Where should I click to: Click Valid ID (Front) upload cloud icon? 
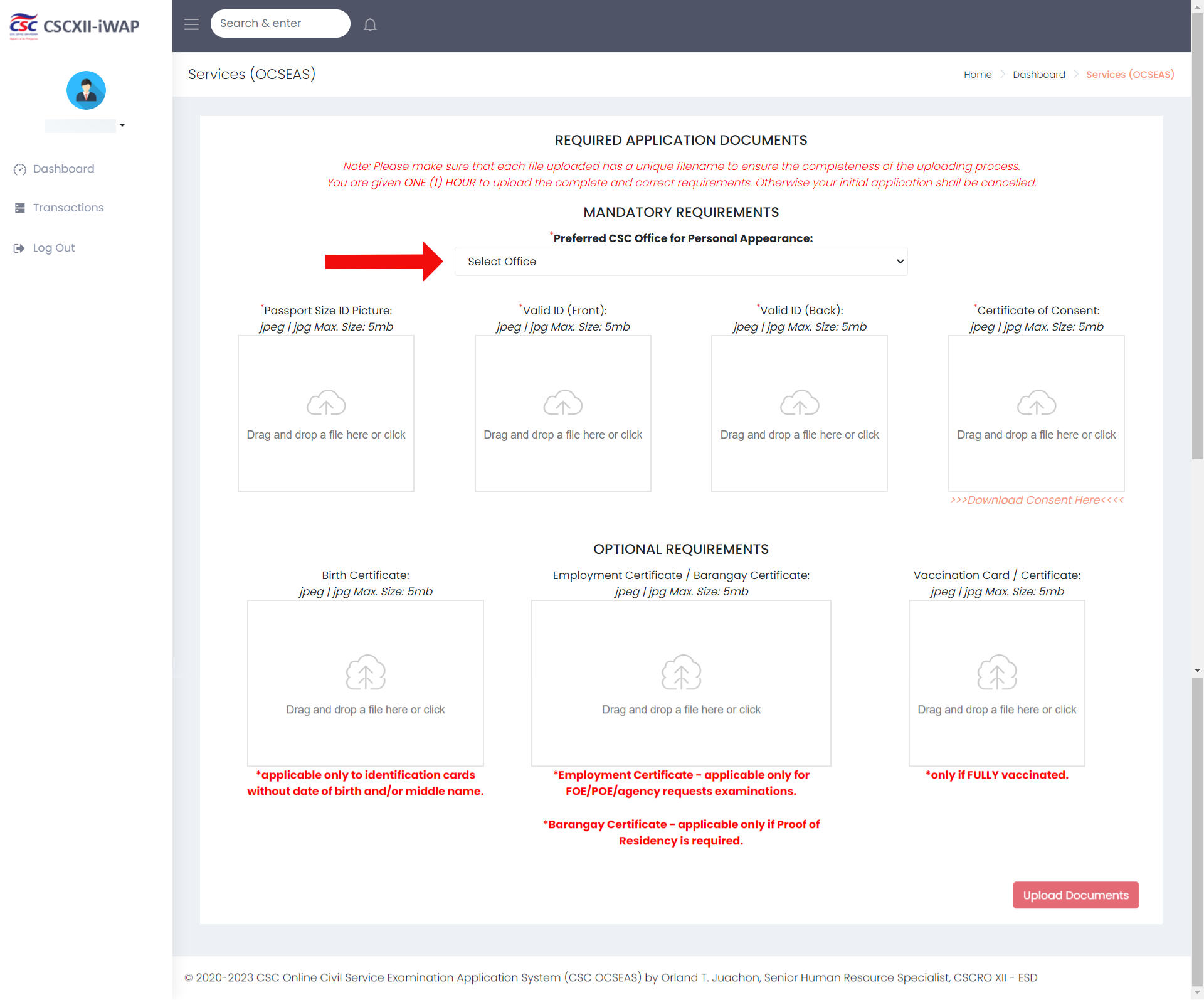pos(563,403)
